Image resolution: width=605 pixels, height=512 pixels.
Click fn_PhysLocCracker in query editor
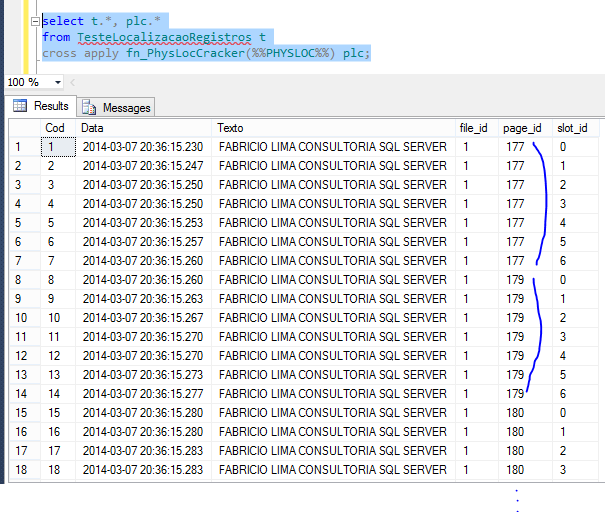(176, 53)
